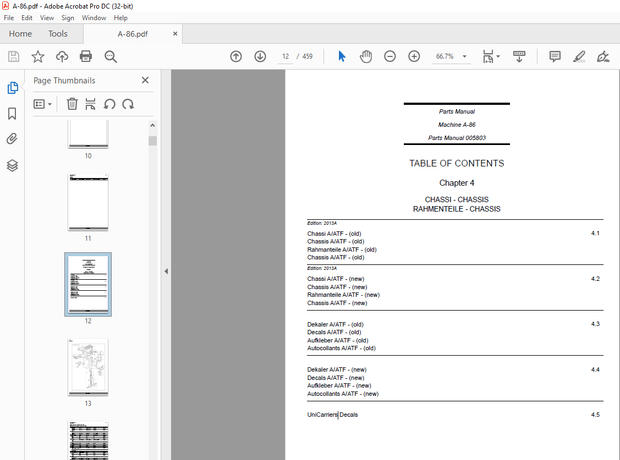
Task: Add file to starred with star icon
Action: [38, 57]
